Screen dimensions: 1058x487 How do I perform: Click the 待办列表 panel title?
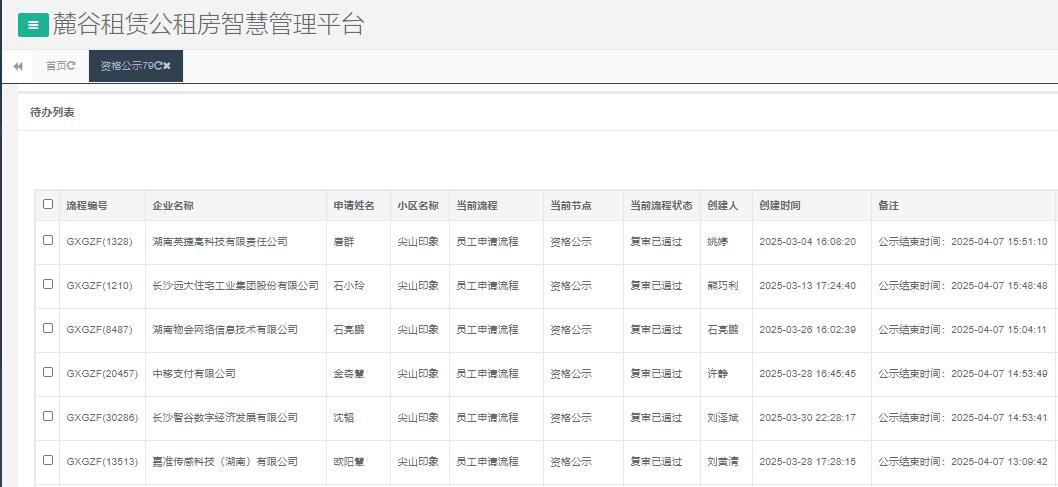point(52,113)
